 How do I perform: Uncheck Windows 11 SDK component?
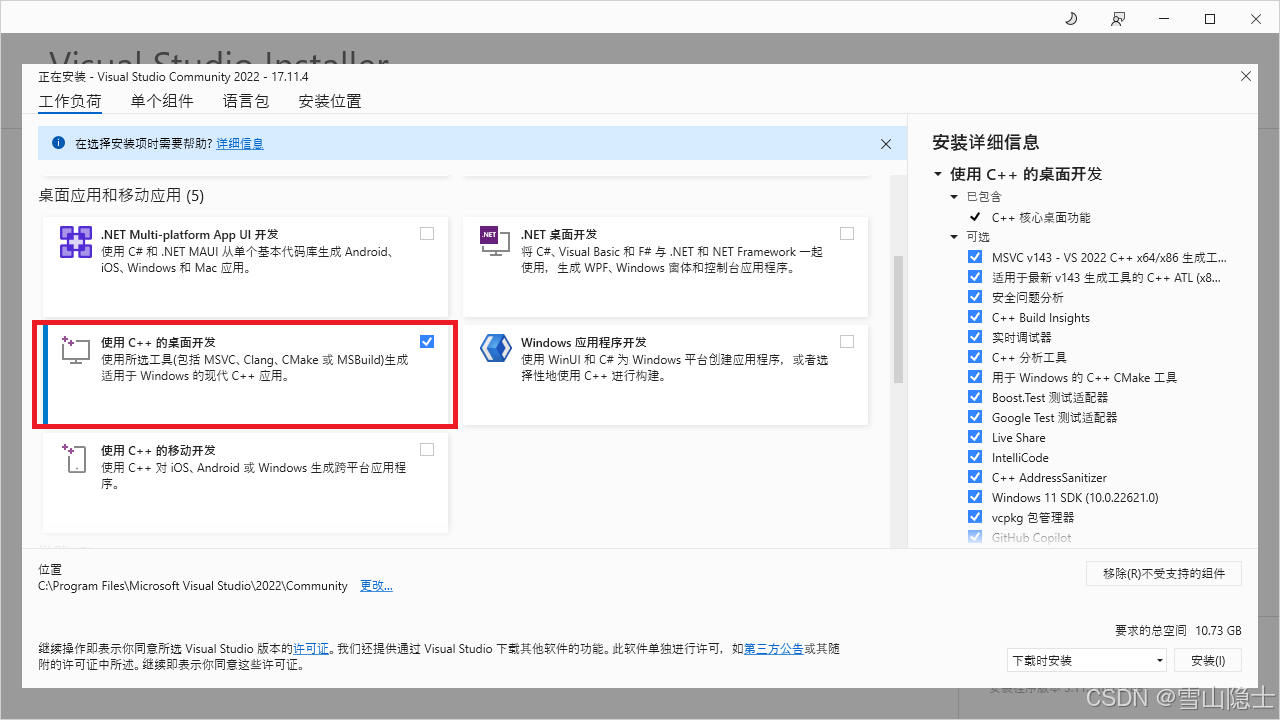coord(975,497)
